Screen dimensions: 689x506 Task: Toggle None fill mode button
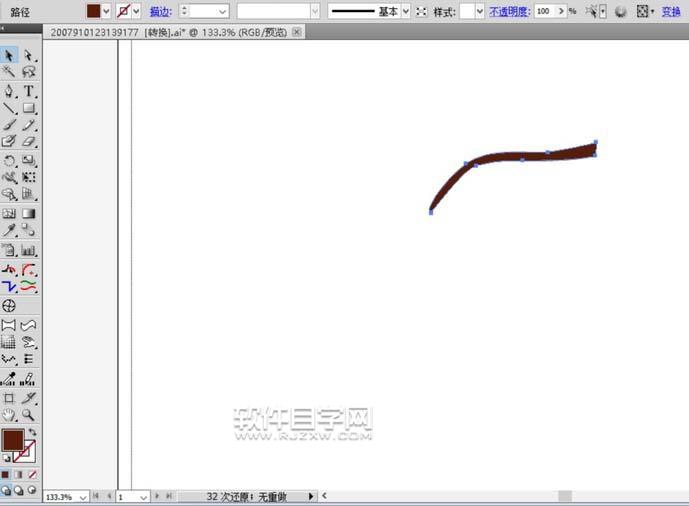tap(32, 474)
